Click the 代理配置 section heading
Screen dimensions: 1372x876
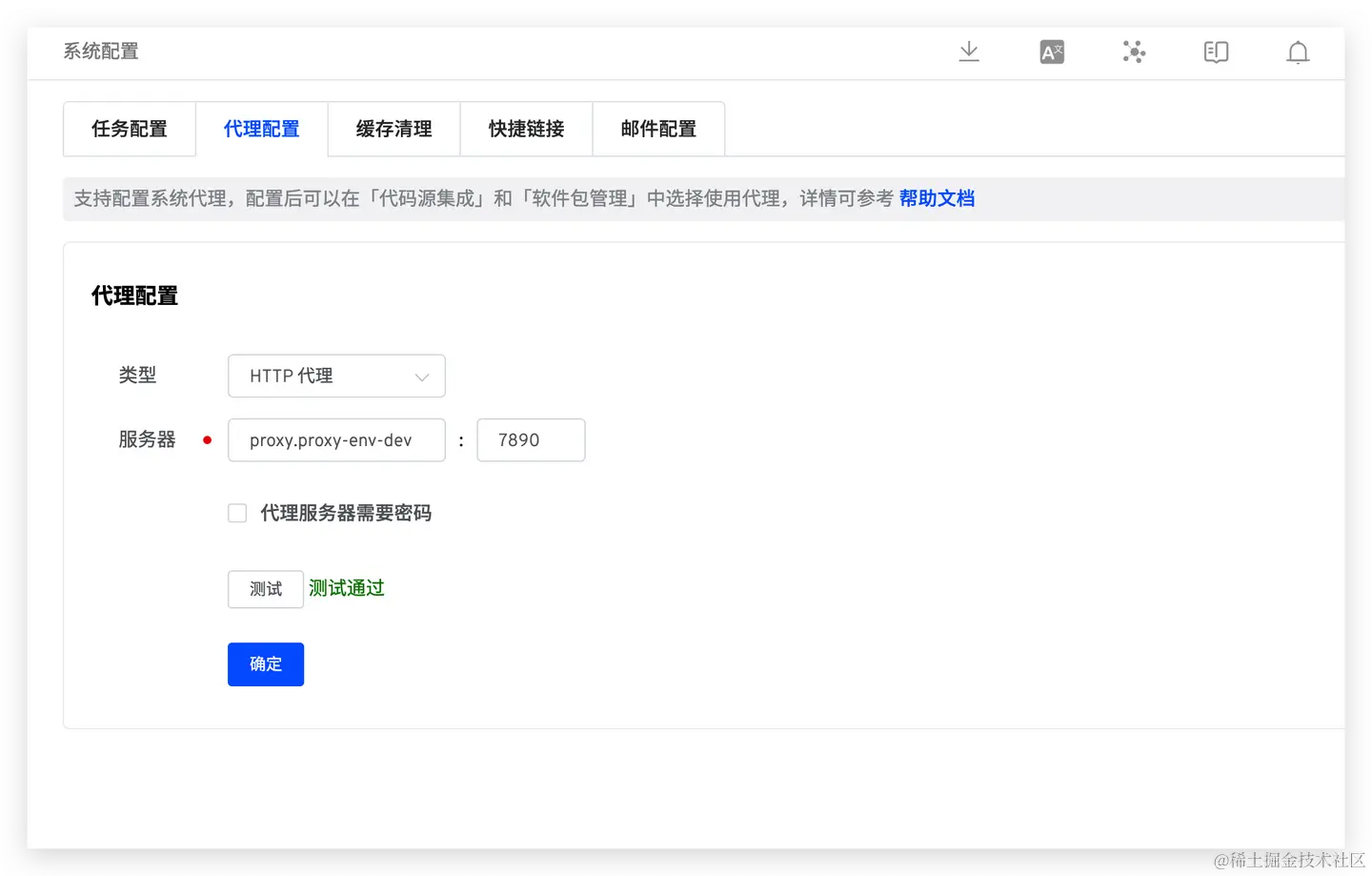[x=134, y=295]
